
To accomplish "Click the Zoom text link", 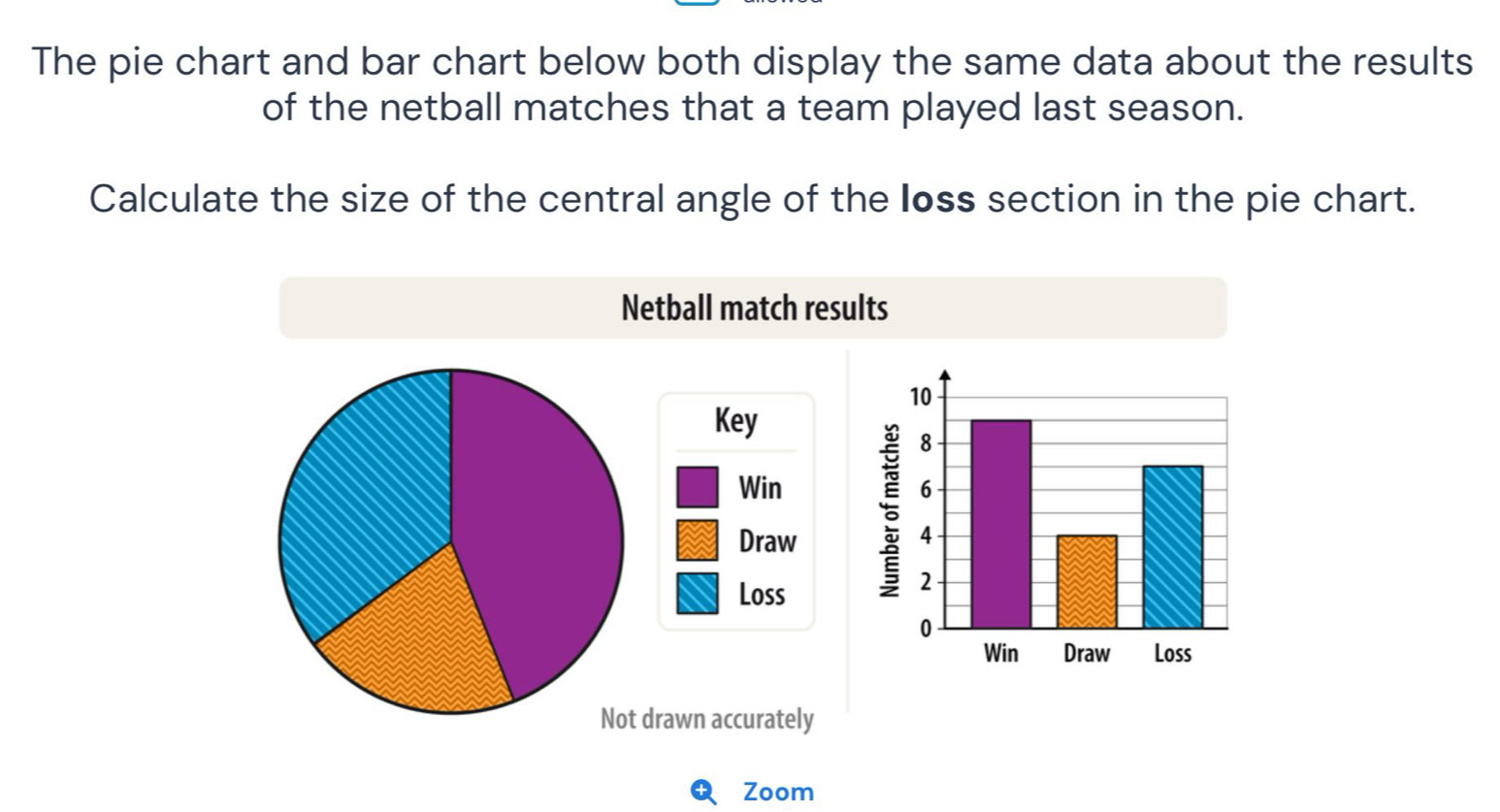I will coord(778,792).
